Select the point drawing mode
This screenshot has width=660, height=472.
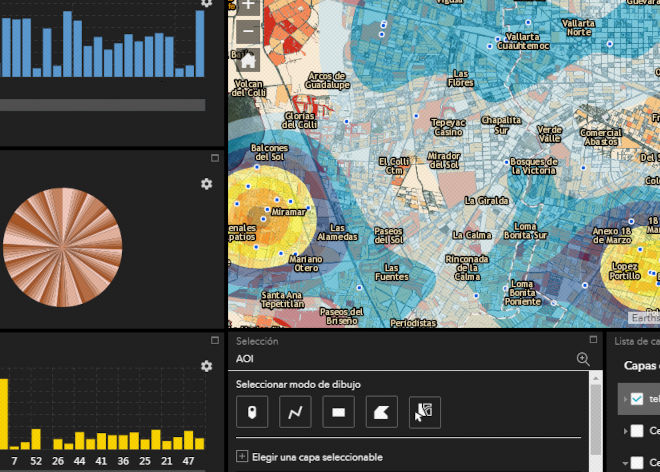(x=252, y=411)
